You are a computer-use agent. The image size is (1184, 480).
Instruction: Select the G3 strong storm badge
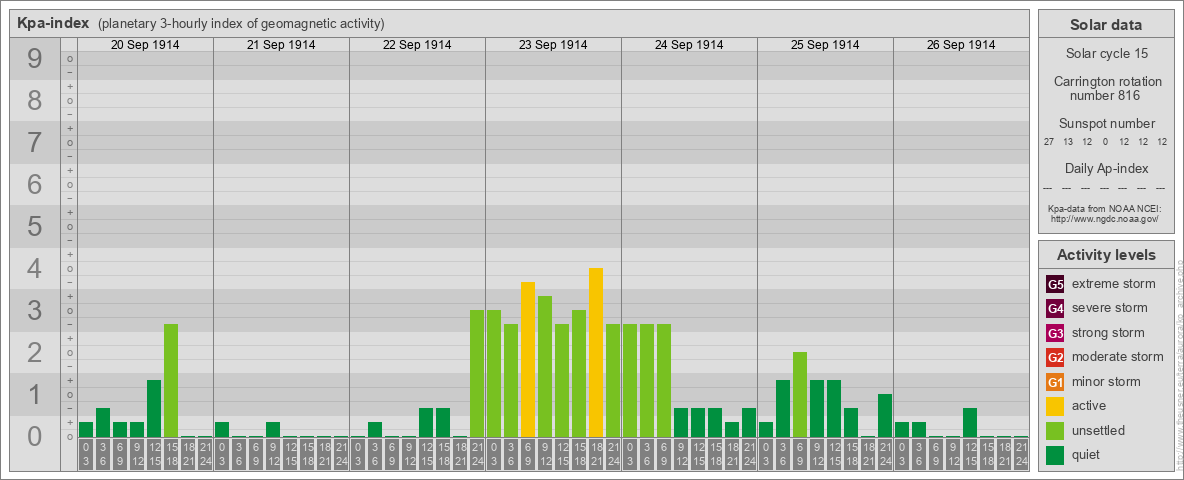[1055, 333]
